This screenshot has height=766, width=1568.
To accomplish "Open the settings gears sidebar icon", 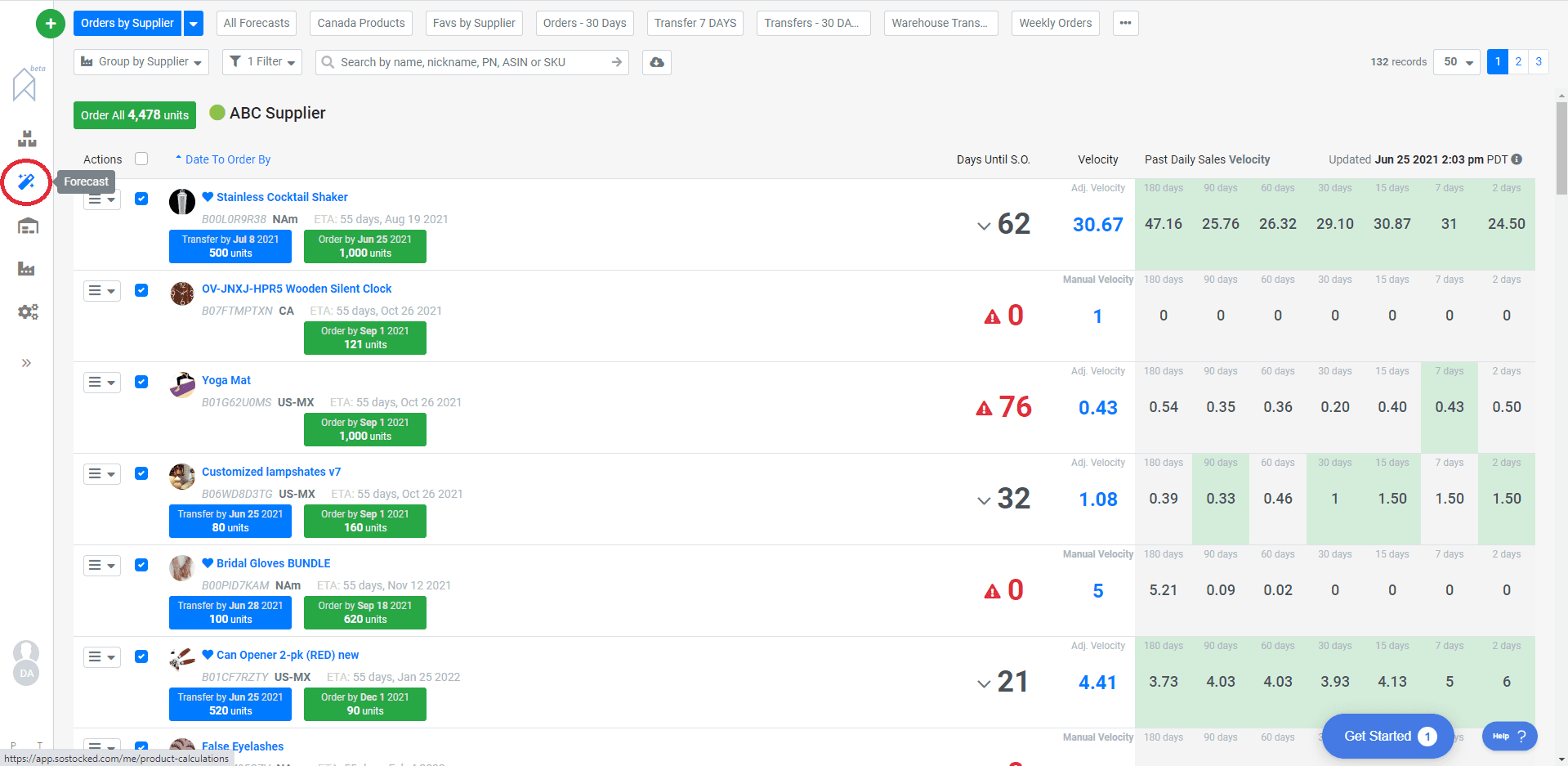I will click(x=28, y=311).
